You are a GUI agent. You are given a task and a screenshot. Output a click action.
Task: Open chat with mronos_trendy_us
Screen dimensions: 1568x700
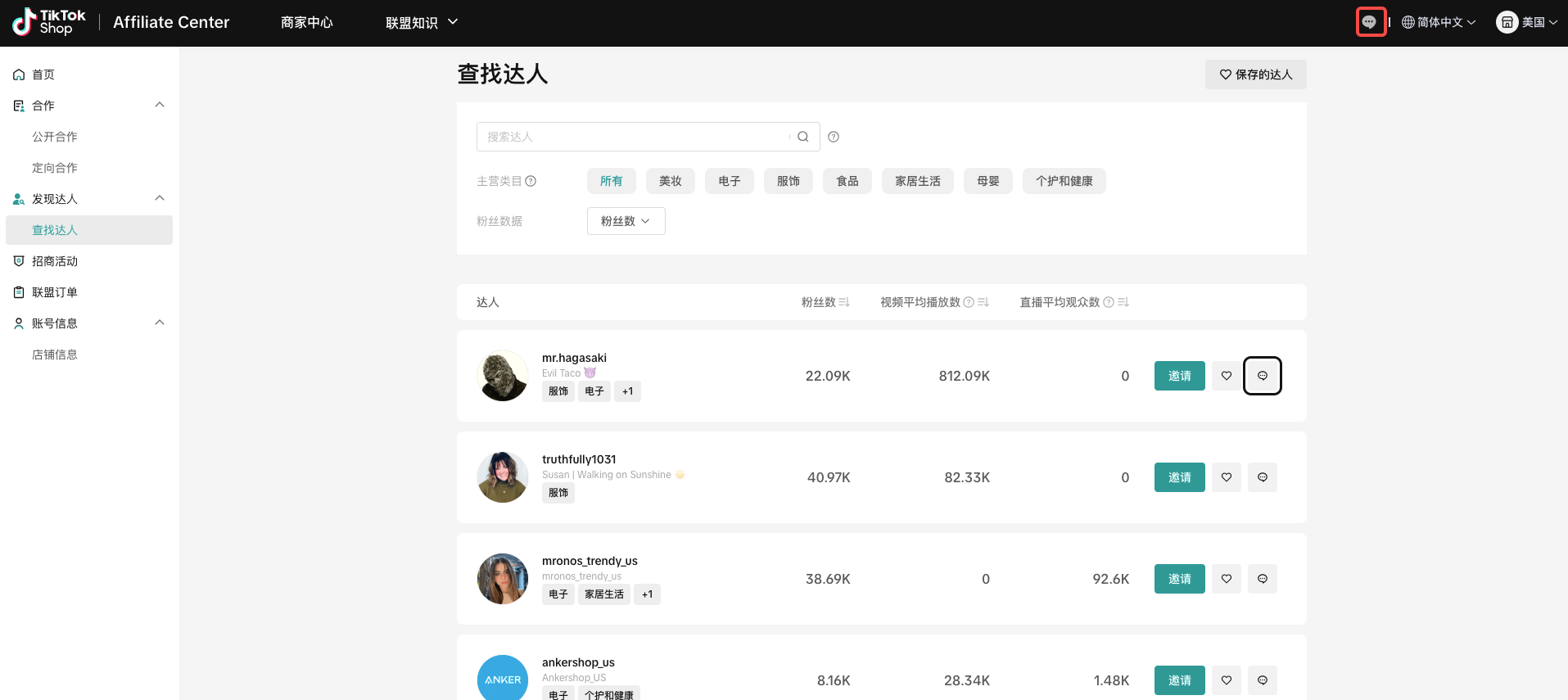point(1262,579)
